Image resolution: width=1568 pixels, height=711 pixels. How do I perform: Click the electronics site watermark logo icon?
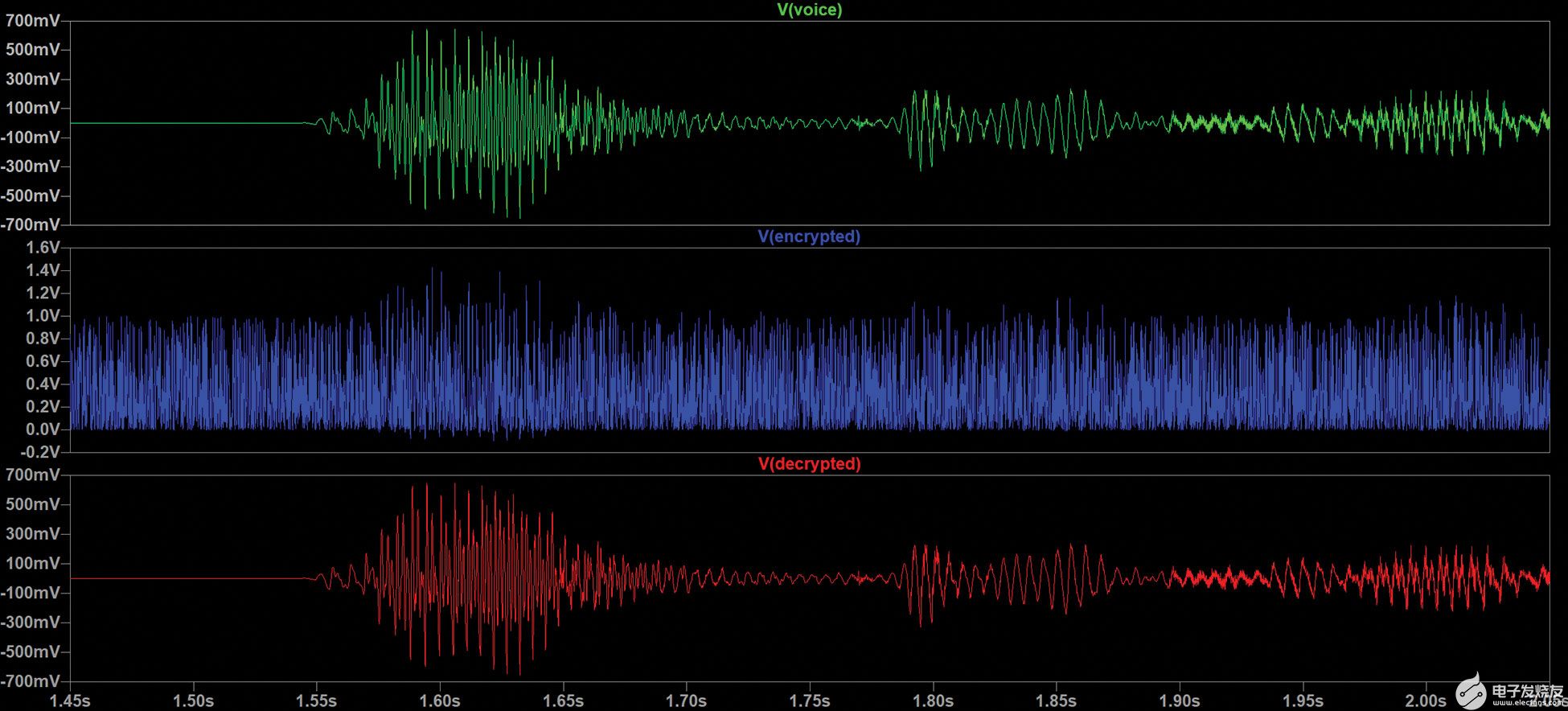pos(1472,692)
